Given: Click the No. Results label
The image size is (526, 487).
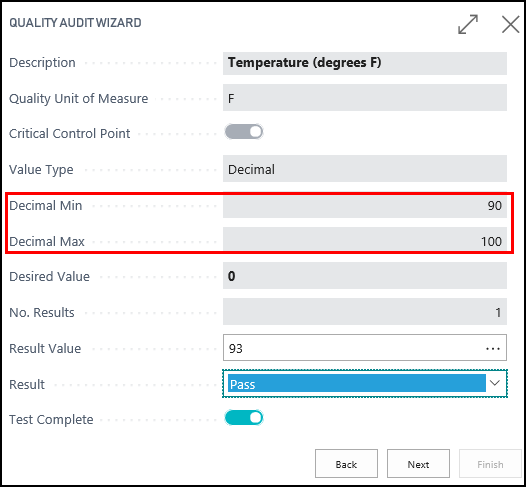Looking at the screenshot, I should (x=42, y=313).
